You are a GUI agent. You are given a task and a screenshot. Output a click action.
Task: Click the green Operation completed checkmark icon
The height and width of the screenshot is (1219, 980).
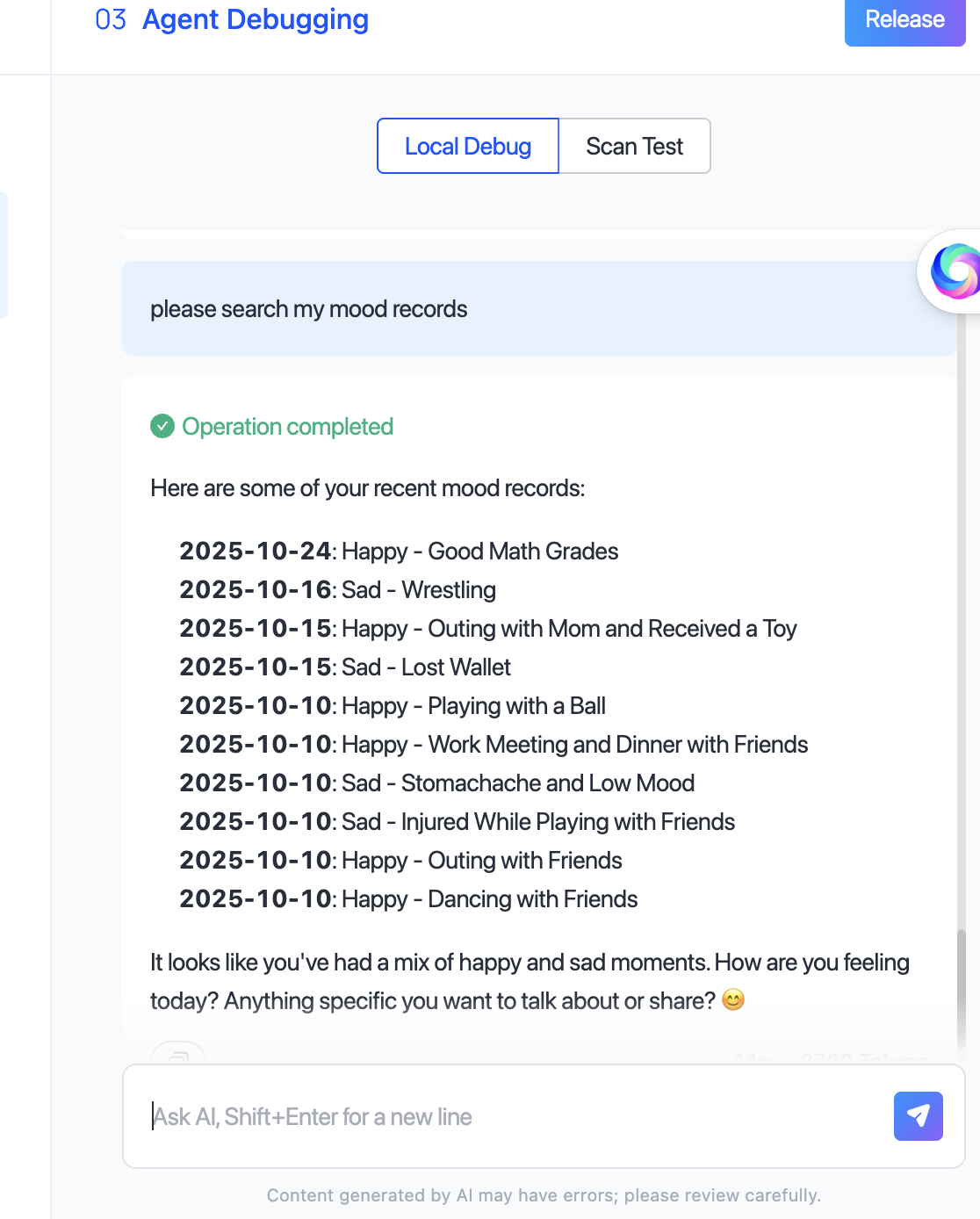(162, 427)
